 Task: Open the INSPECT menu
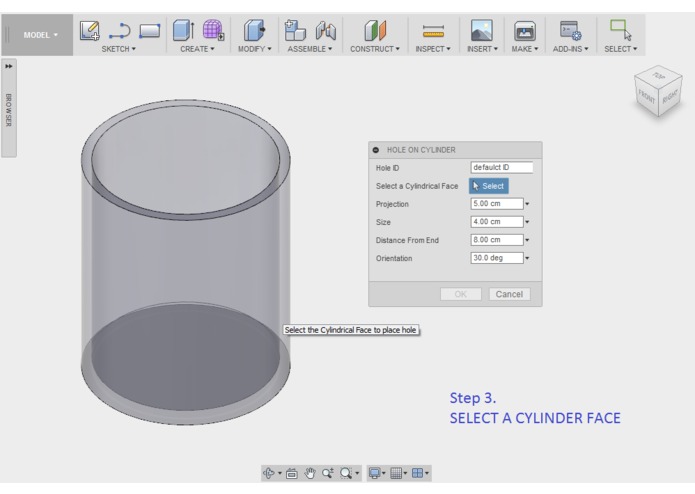pyautogui.click(x=433, y=49)
